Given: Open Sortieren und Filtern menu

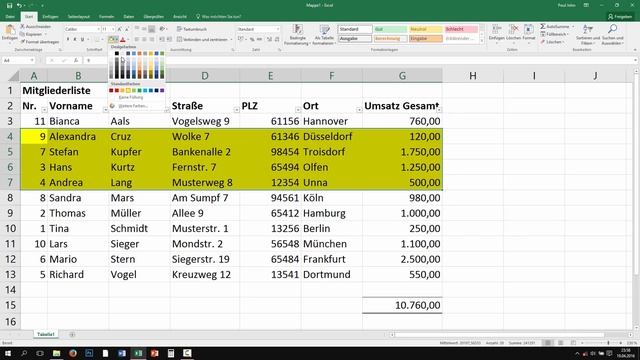Looking at the screenshot, I should (x=588, y=34).
